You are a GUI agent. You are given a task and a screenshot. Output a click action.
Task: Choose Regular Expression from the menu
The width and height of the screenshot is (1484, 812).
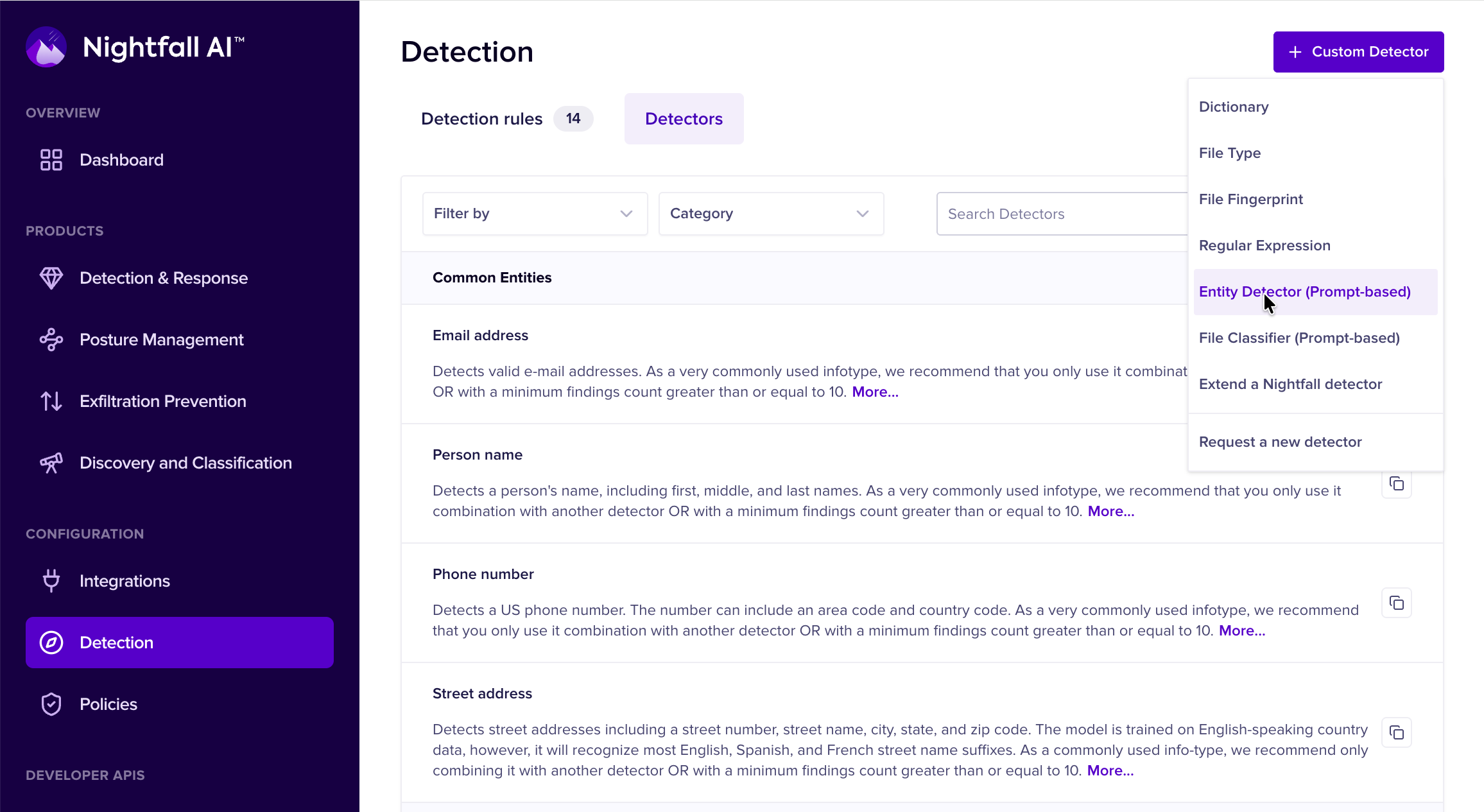[x=1264, y=246]
